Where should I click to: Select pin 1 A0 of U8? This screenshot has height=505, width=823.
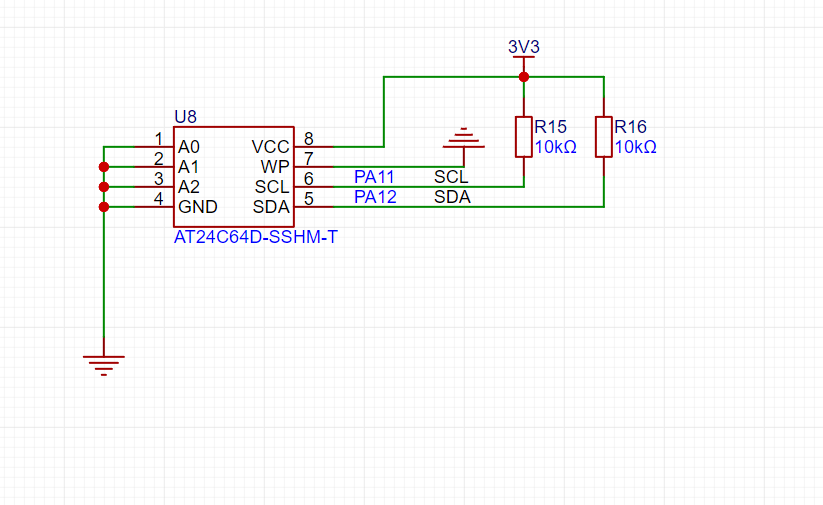160,146
